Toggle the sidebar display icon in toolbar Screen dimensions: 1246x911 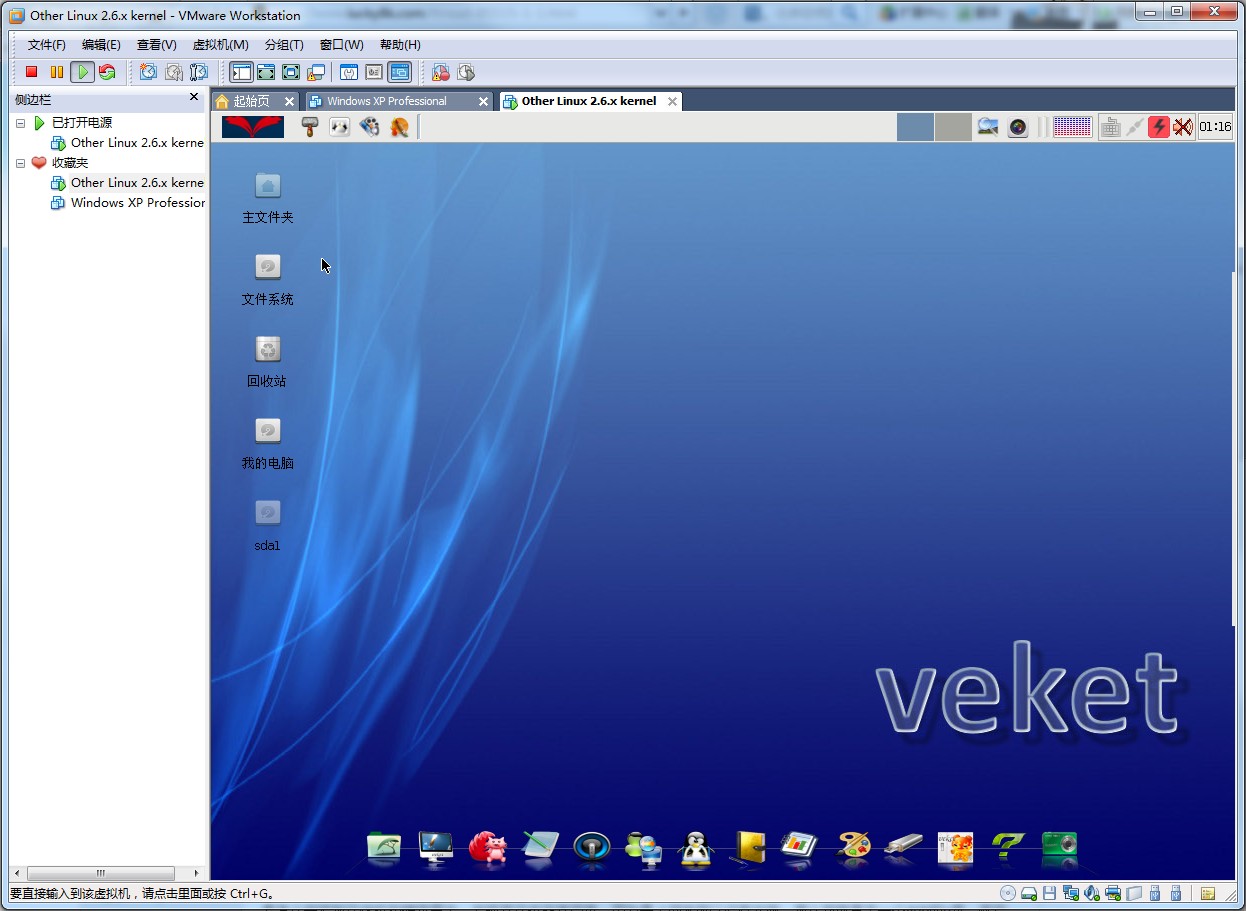[x=241, y=72]
